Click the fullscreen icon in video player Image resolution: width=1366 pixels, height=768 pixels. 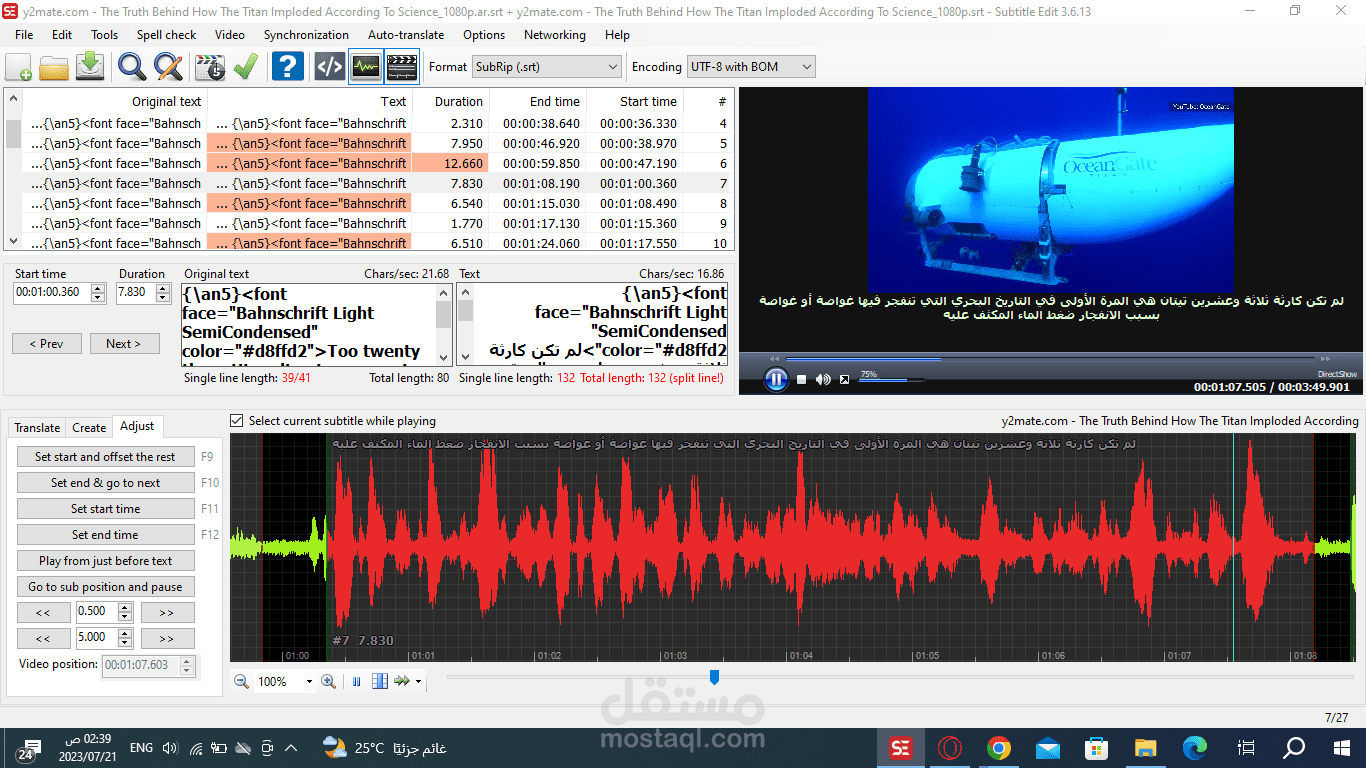(x=845, y=379)
